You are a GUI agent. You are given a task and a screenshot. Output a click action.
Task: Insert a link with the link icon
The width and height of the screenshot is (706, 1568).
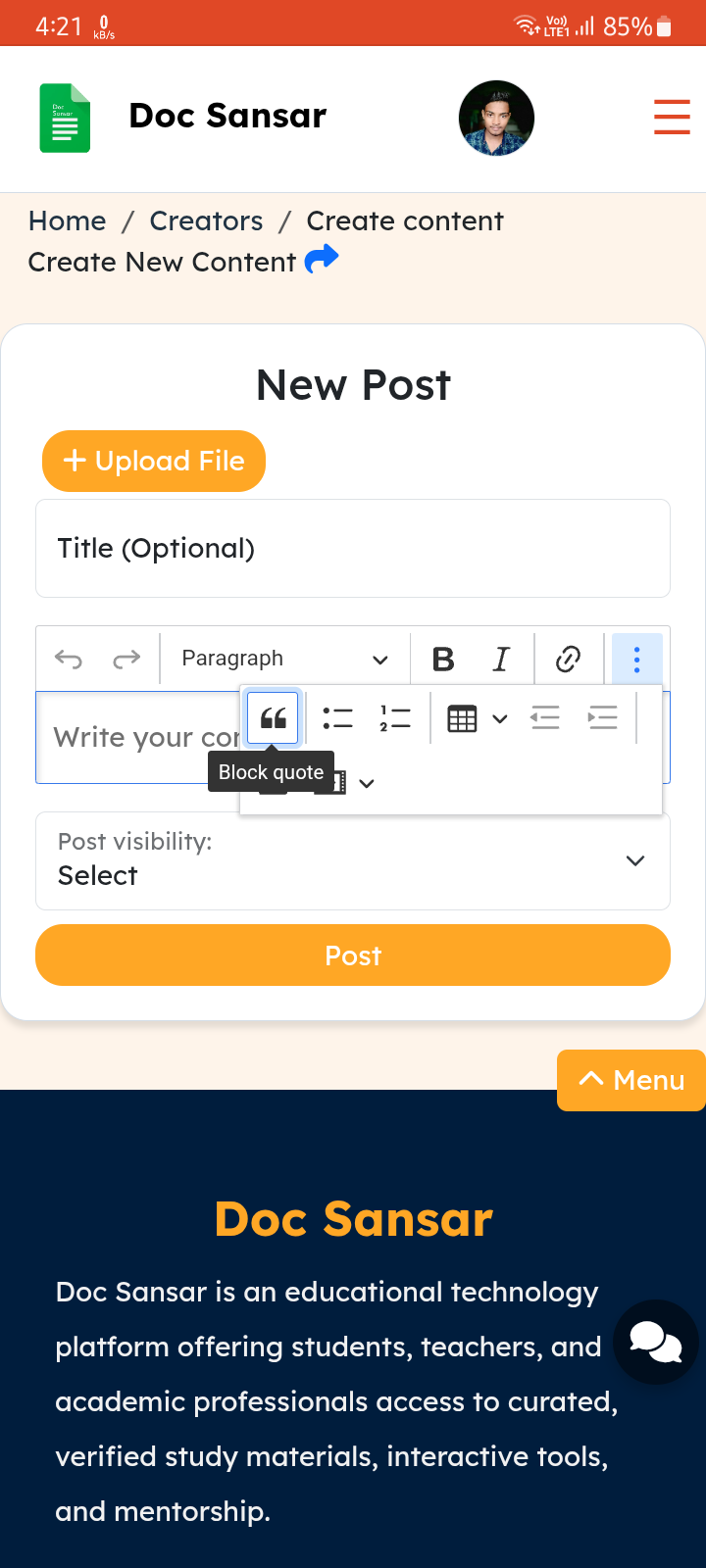click(569, 659)
